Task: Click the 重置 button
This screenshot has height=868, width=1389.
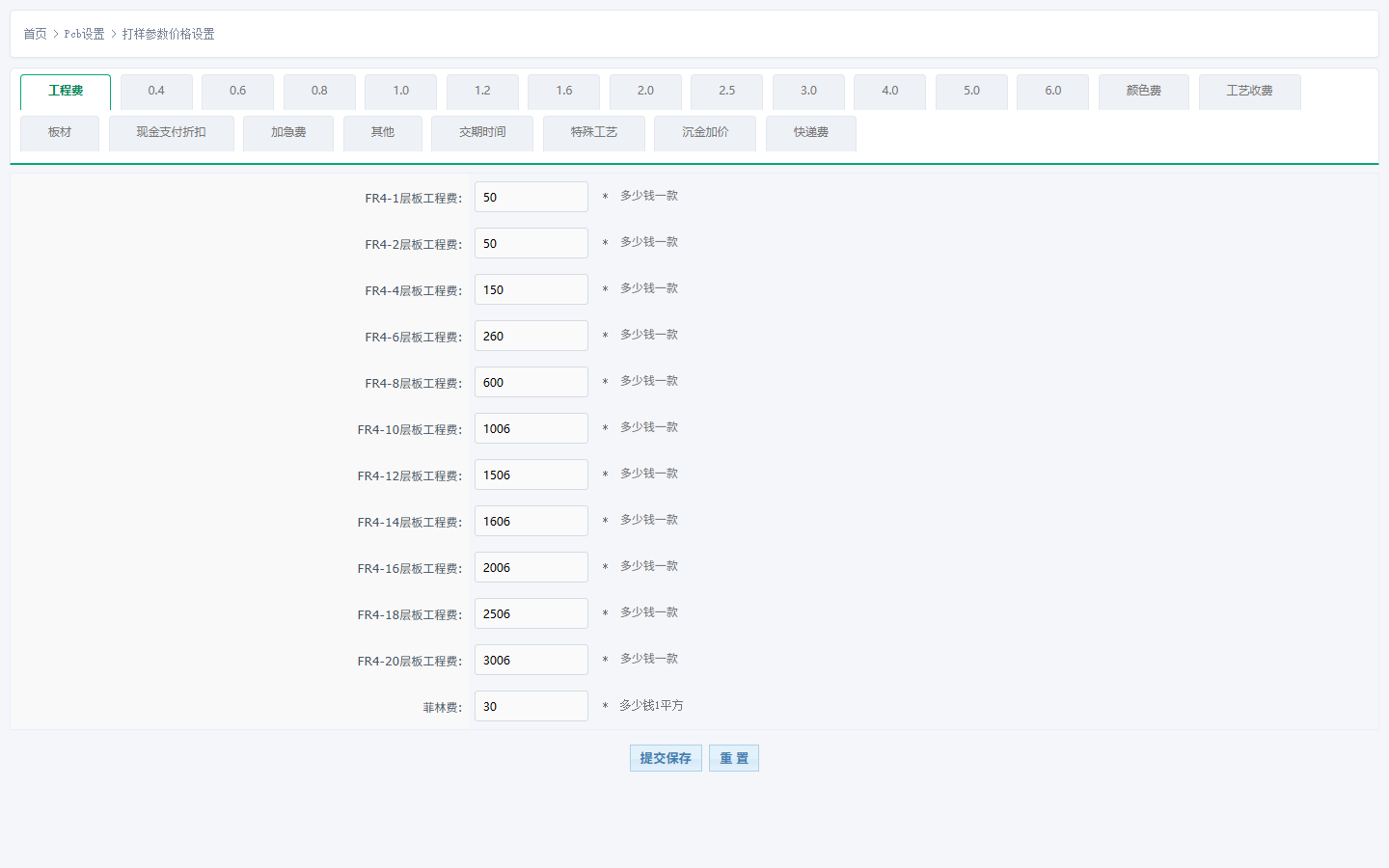Action: tap(734, 758)
